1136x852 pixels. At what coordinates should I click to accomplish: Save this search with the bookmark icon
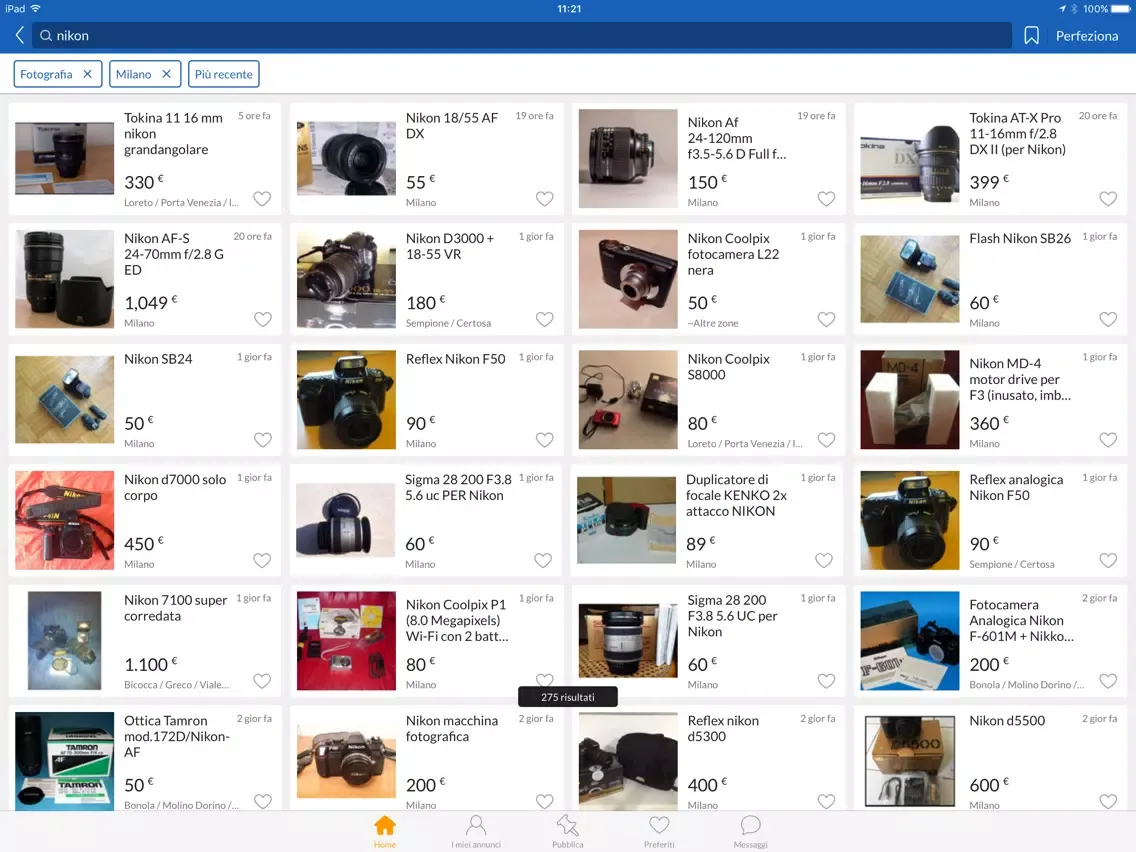coord(1031,36)
